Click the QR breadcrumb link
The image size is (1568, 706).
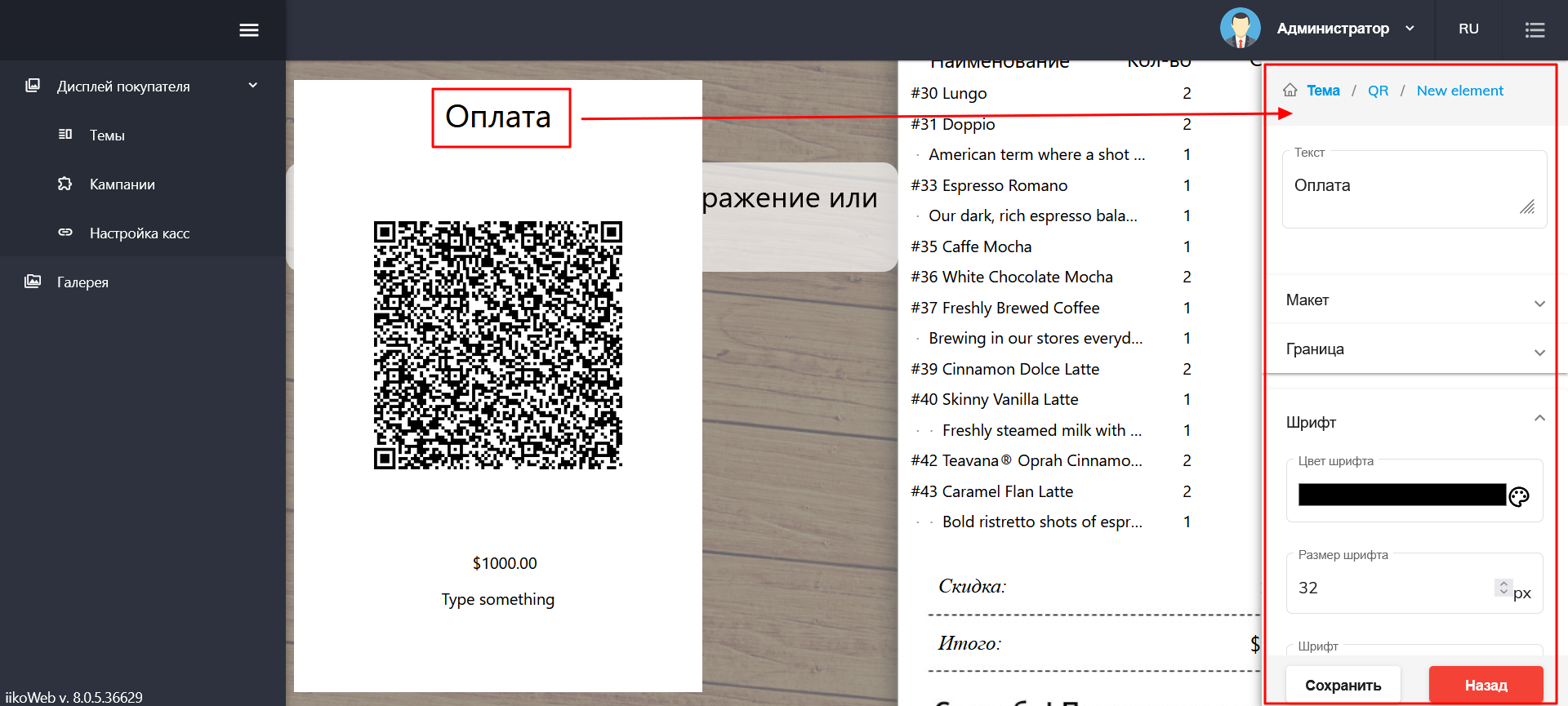coord(1378,91)
